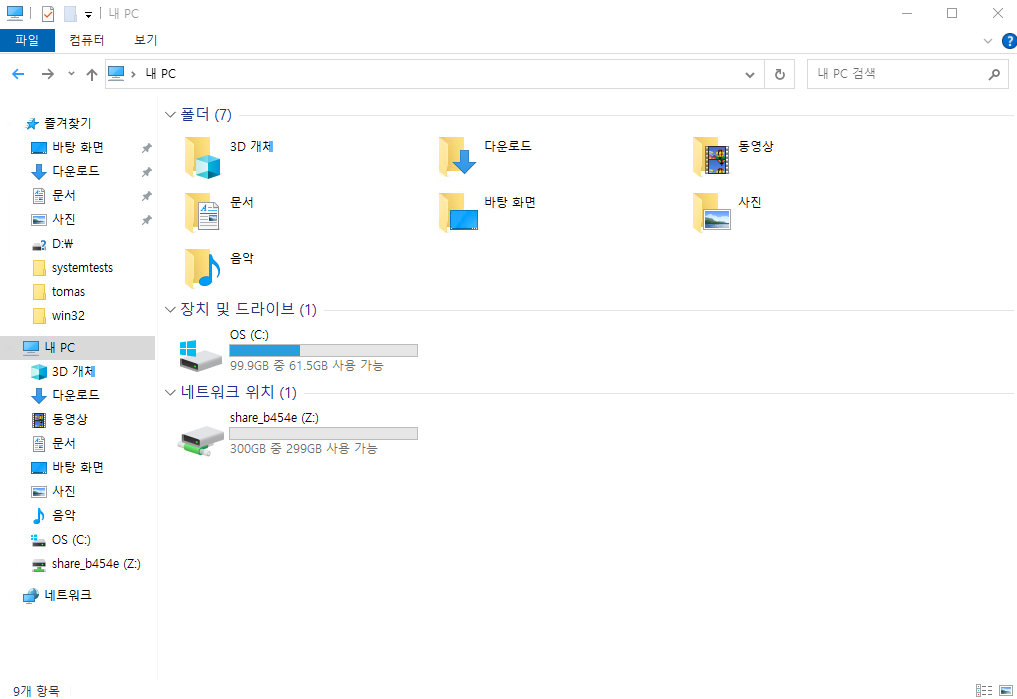The height and width of the screenshot is (699, 1017).
Task: Refresh the 내 PC view
Action: pos(780,75)
